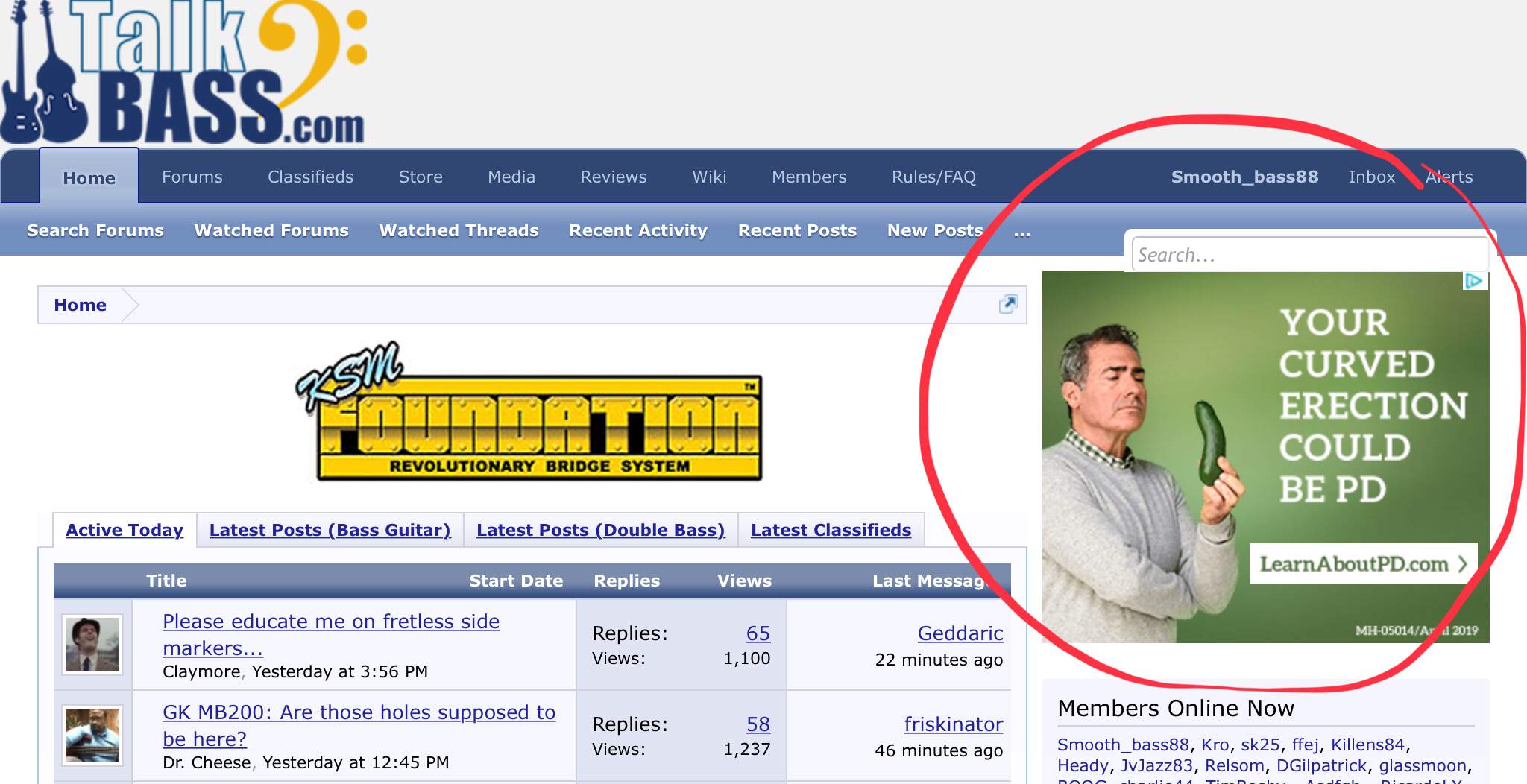This screenshot has height=784, width=1527.
Task: Click the Members Online Now heading
Action: [x=1176, y=708]
